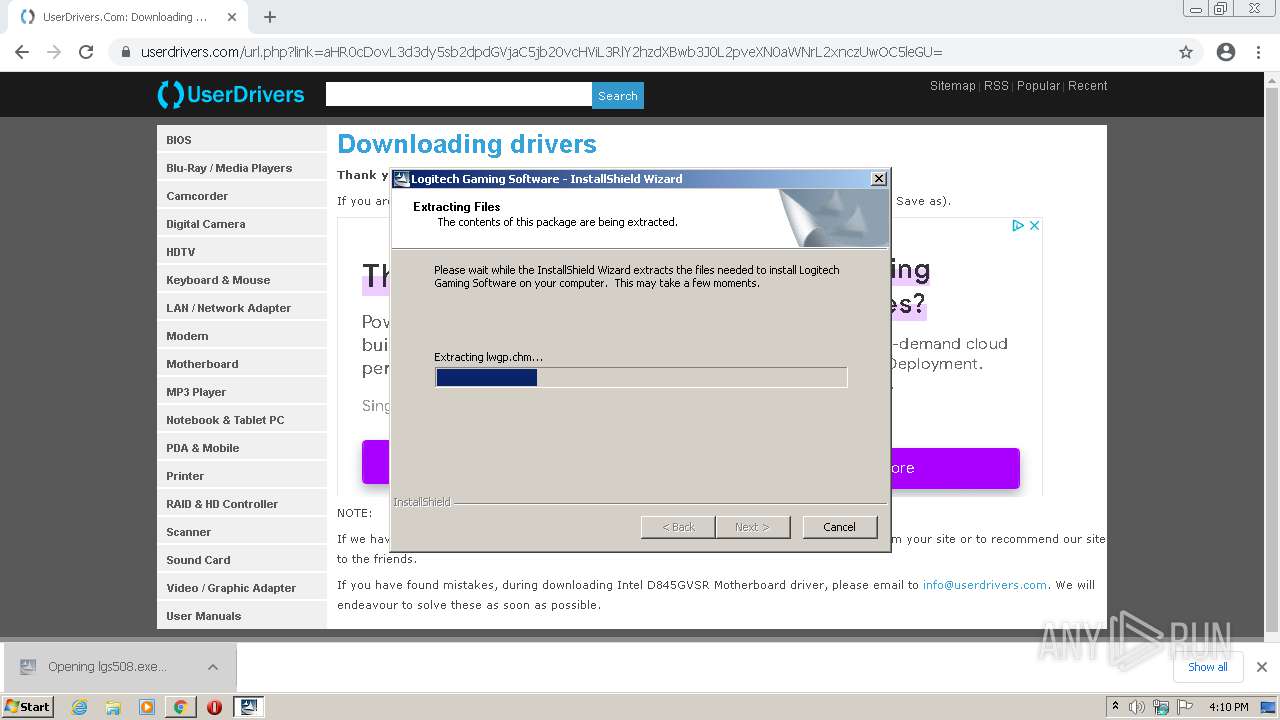Click the blue Search button
The height and width of the screenshot is (720, 1280).
618,96
